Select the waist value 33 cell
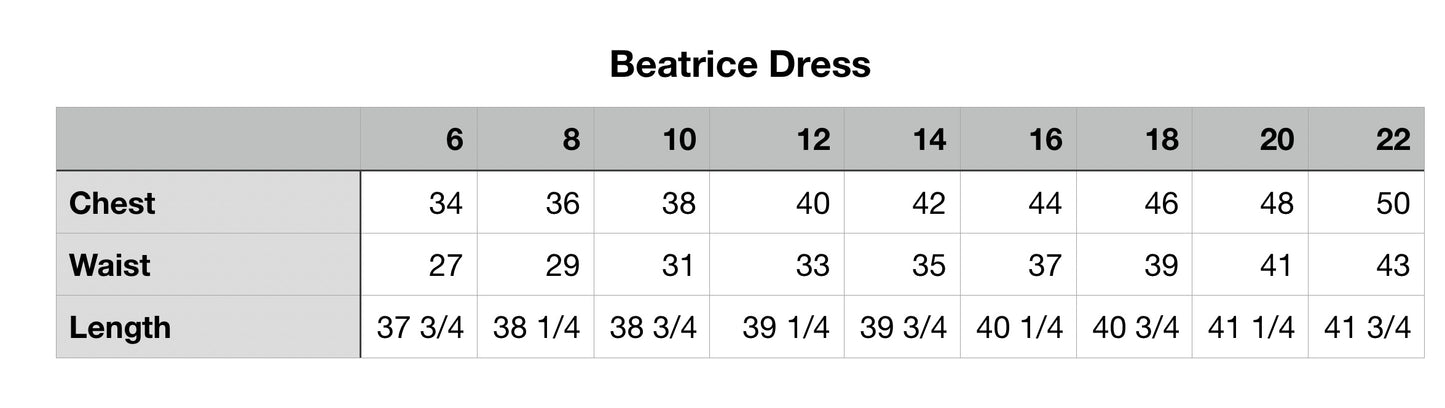Image resolution: width=1445 pixels, height=408 pixels. 812,265
